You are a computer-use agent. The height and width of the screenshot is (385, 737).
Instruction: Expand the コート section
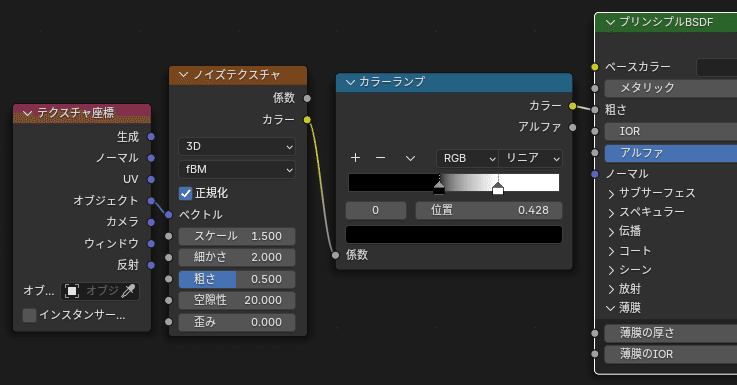(x=611, y=251)
